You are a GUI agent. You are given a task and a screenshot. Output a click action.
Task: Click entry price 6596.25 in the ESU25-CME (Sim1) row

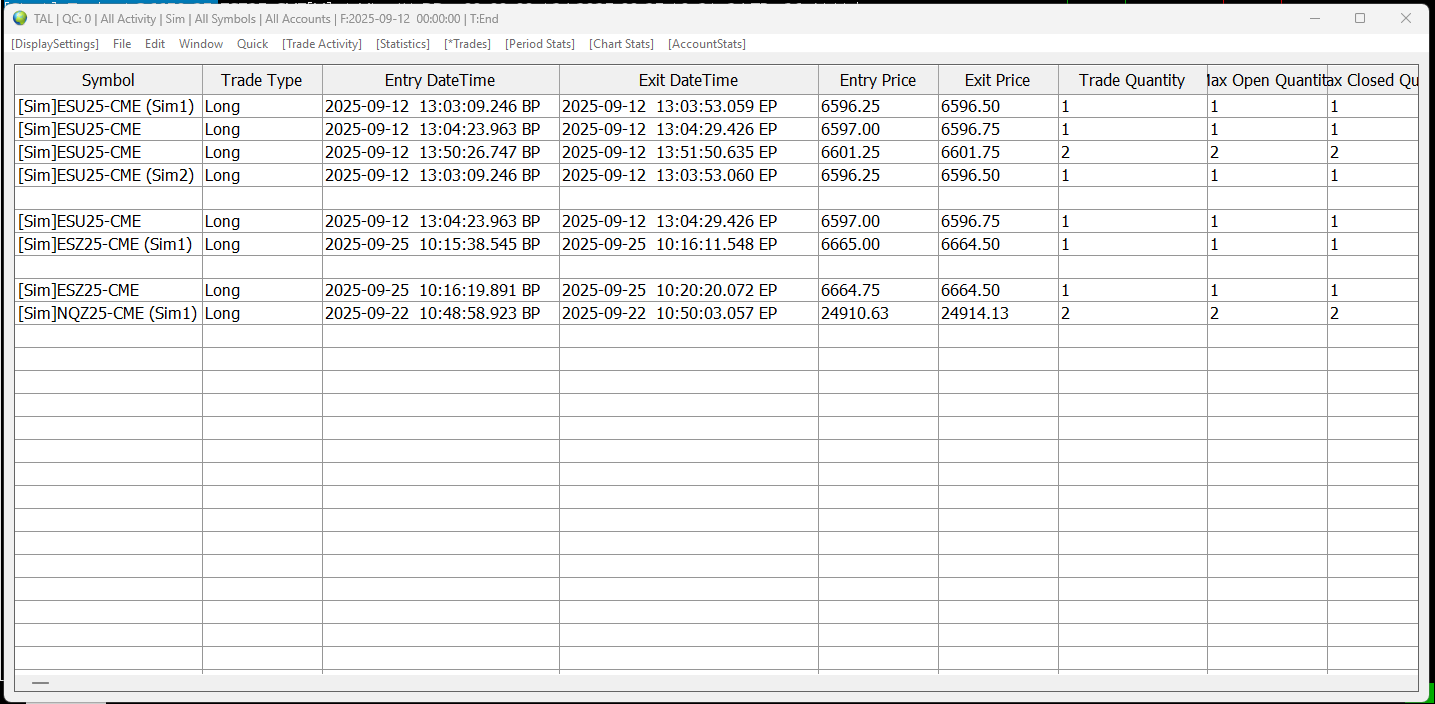coord(878,106)
